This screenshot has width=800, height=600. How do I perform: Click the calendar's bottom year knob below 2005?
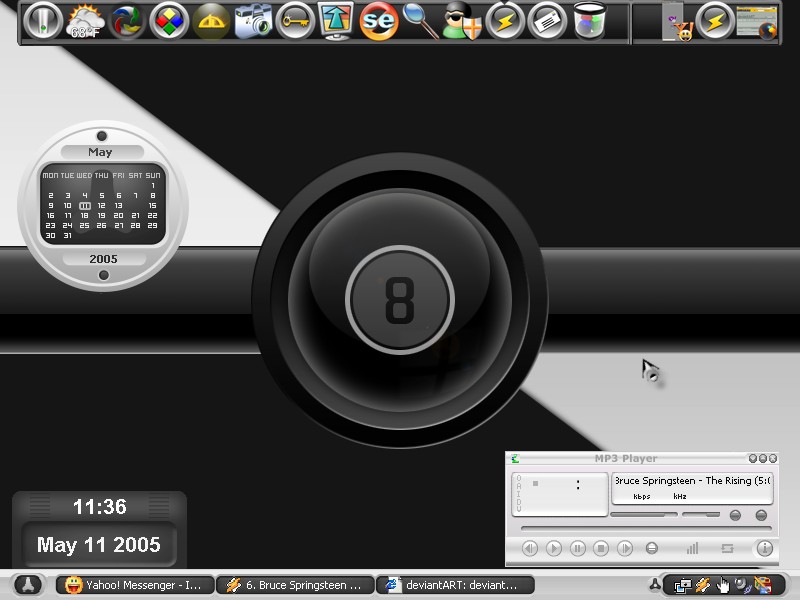click(x=104, y=275)
